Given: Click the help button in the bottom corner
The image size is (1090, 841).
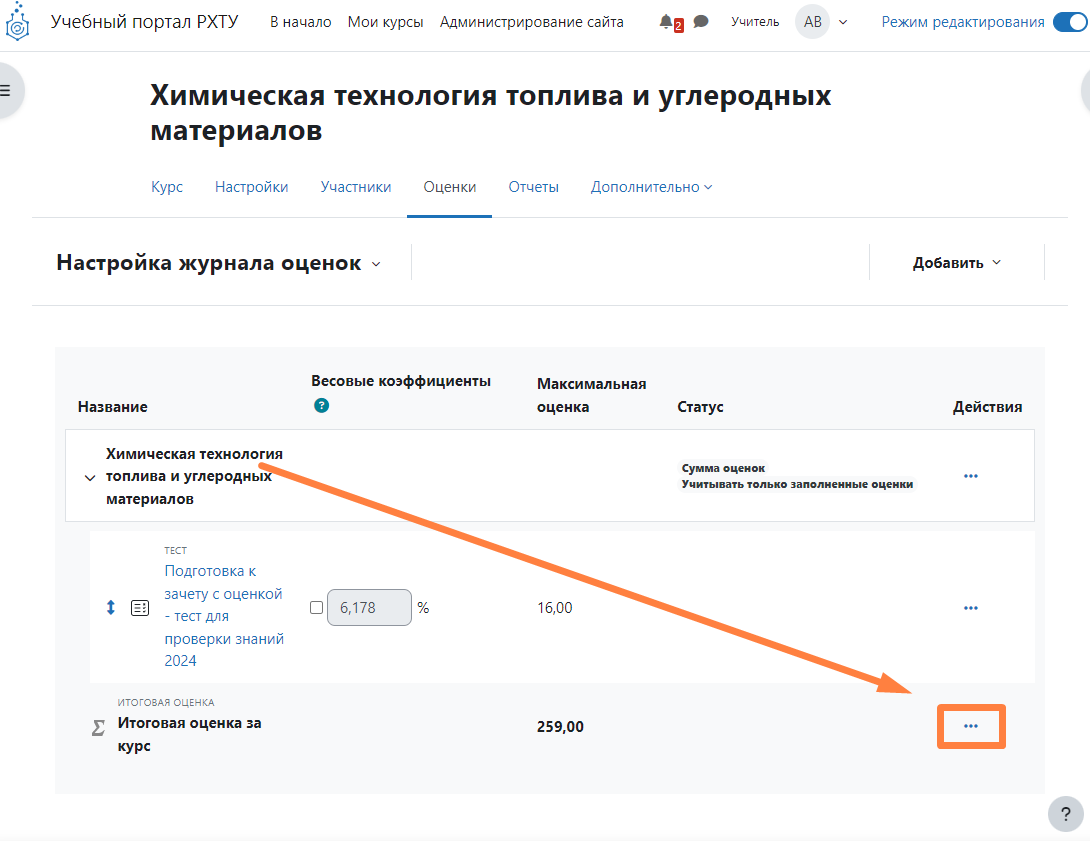Looking at the screenshot, I should [x=1065, y=813].
